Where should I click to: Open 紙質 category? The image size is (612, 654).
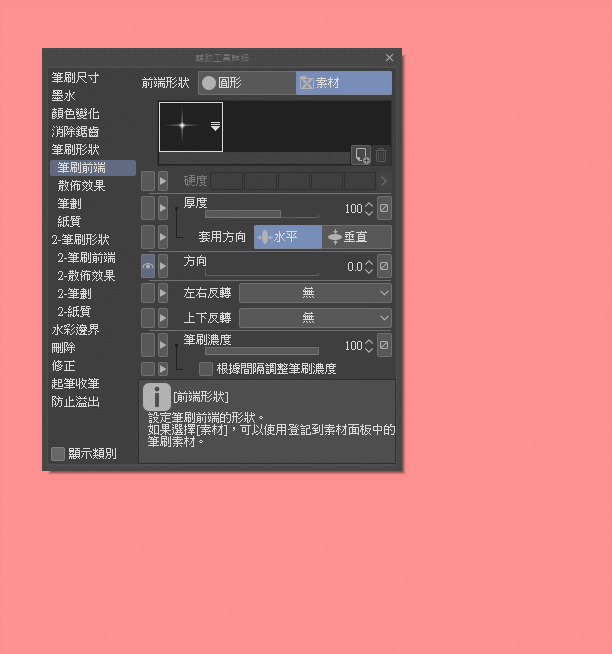pyautogui.click(x=69, y=221)
